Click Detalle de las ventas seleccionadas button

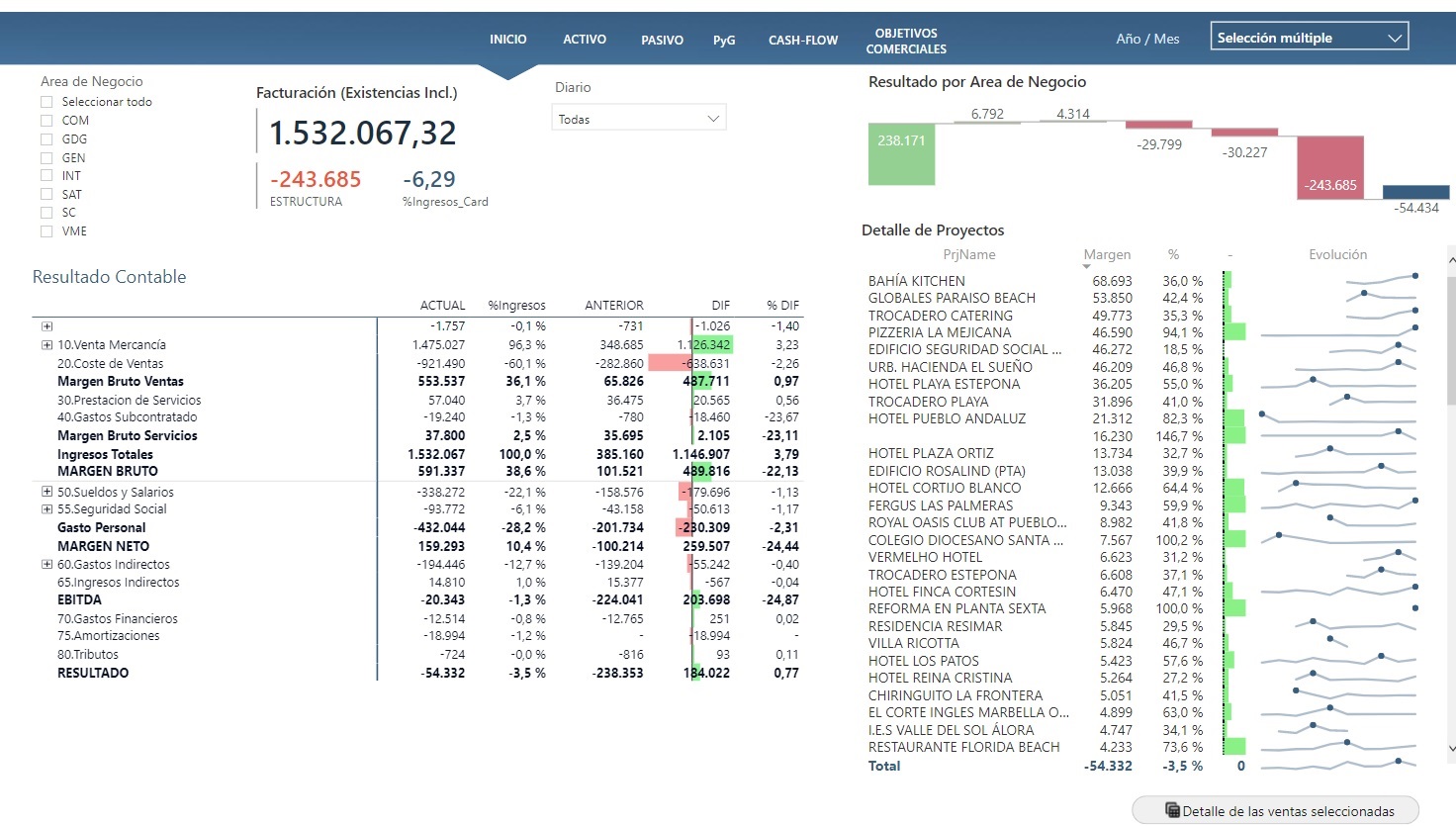tap(1276, 810)
